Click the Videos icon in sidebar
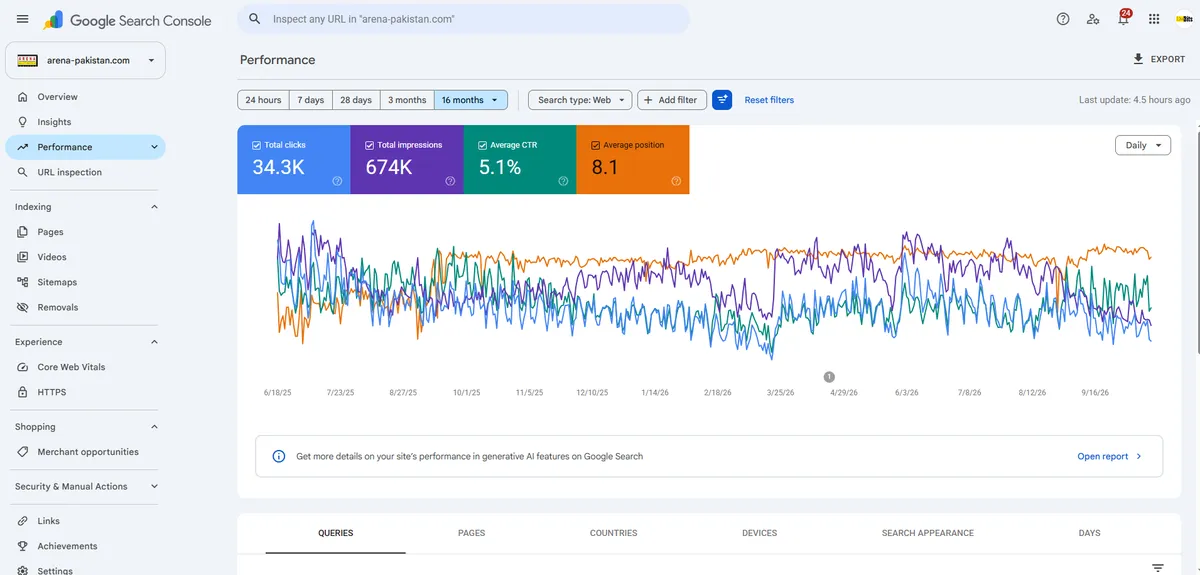The image size is (1200, 575). coord(23,257)
